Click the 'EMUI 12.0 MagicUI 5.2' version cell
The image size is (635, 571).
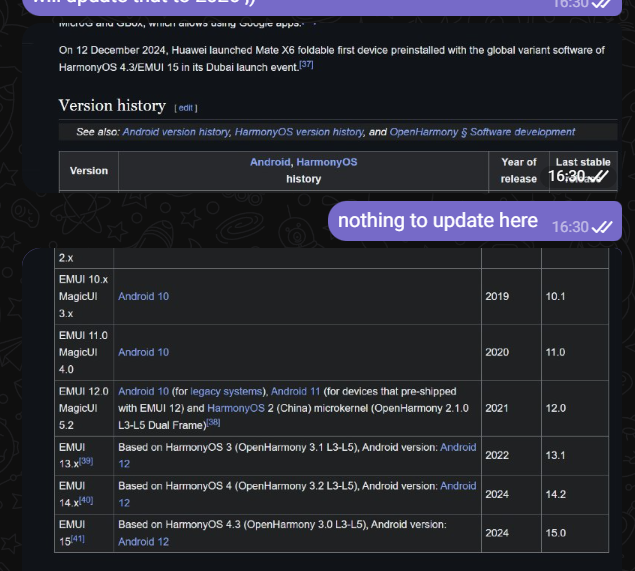pos(83,408)
